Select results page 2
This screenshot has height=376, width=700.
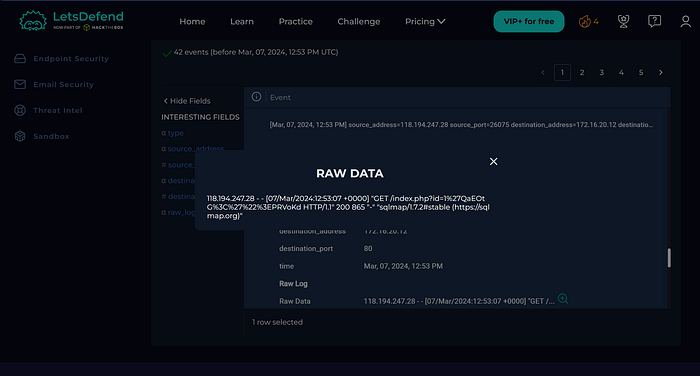tap(582, 72)
